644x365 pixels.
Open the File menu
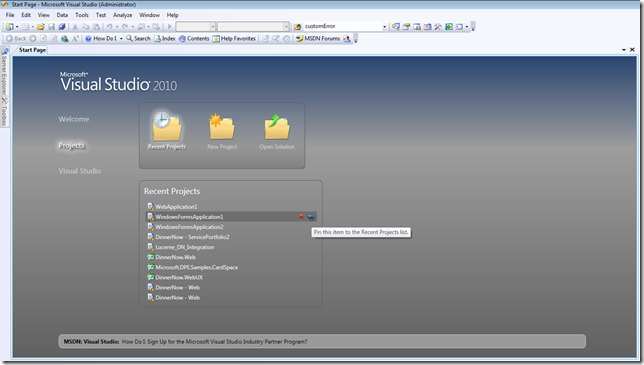(10, 15)
